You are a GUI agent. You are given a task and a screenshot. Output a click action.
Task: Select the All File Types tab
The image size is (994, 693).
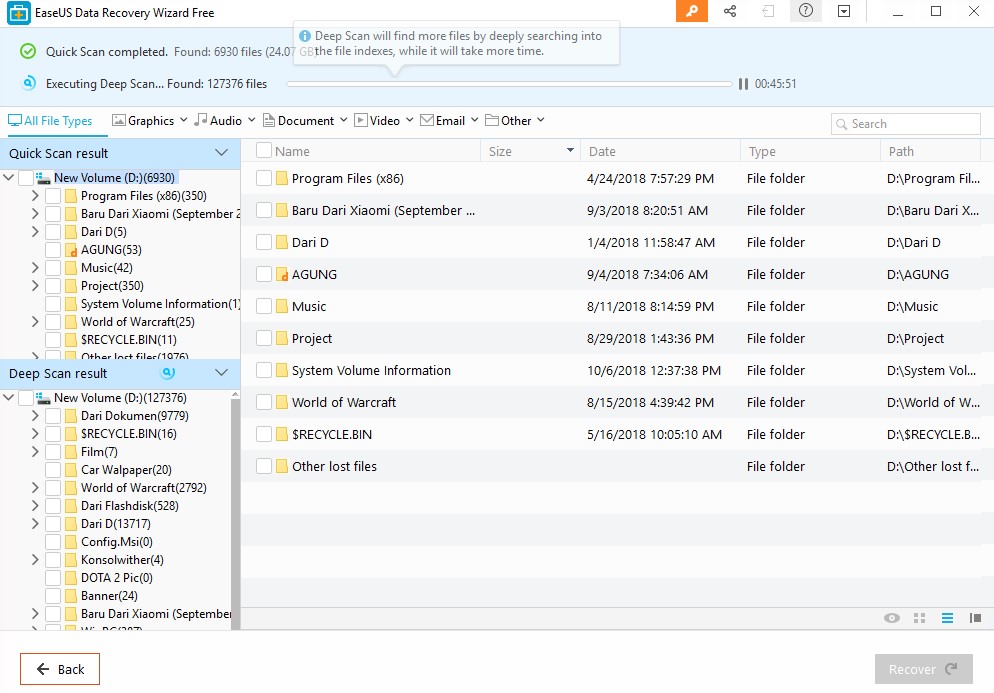[50, 120]
